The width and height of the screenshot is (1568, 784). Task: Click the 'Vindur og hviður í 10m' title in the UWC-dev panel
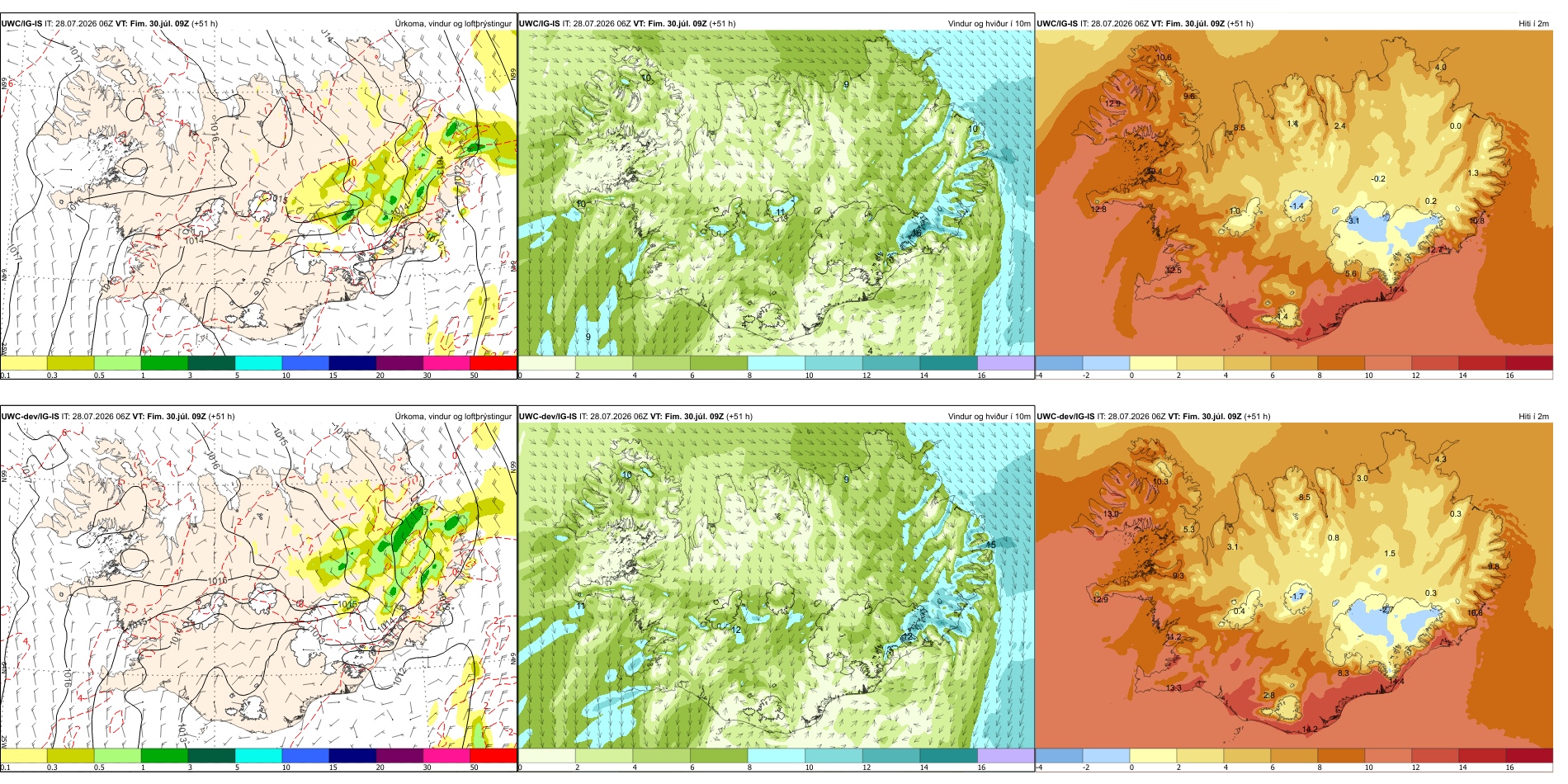989,417
